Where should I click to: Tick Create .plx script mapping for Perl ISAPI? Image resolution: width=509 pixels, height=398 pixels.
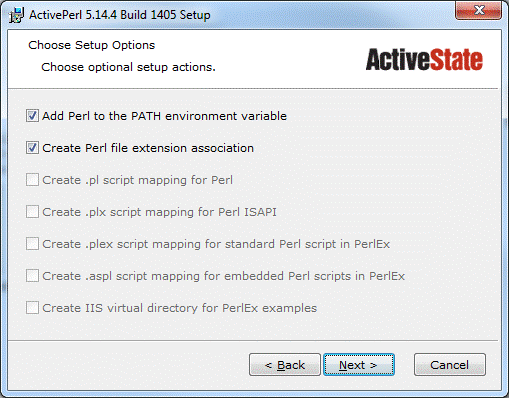tap(32, 212)
